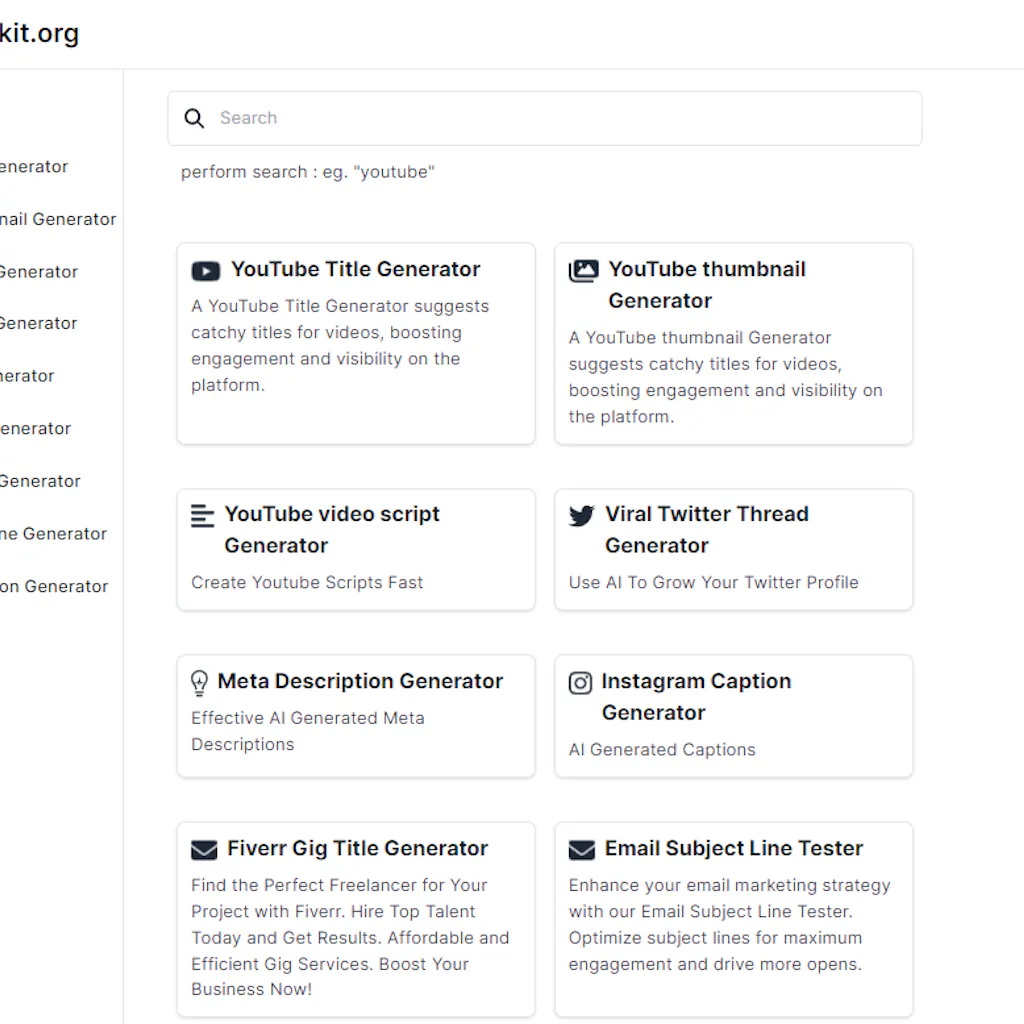This screenshot has height=1024, width=1024.
Task: Select the thumbnail Generator entry in the sidebar
Action: pyautogui.click(x=58, y=219)
